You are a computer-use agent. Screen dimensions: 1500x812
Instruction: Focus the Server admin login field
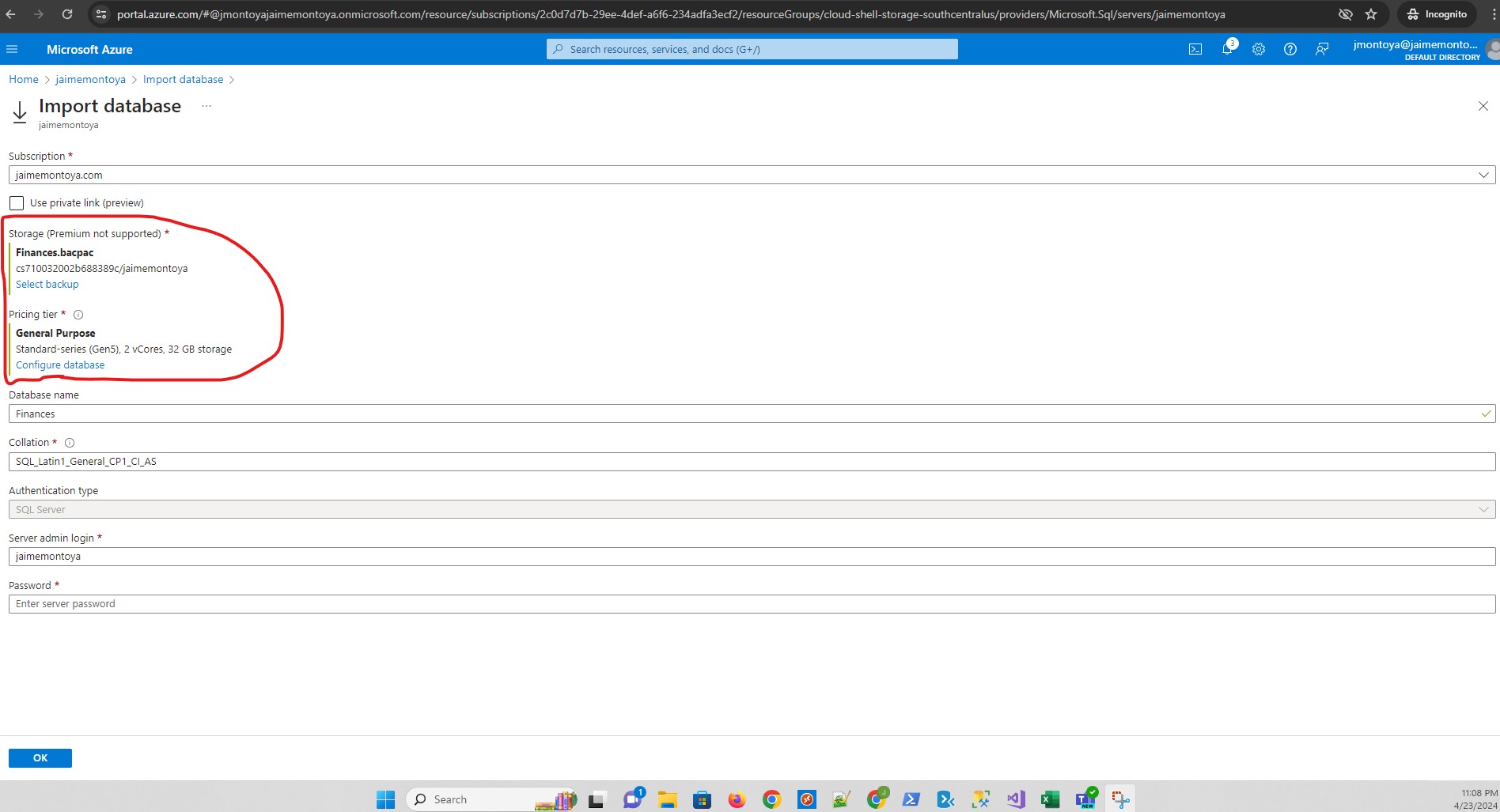pos(752,556)
